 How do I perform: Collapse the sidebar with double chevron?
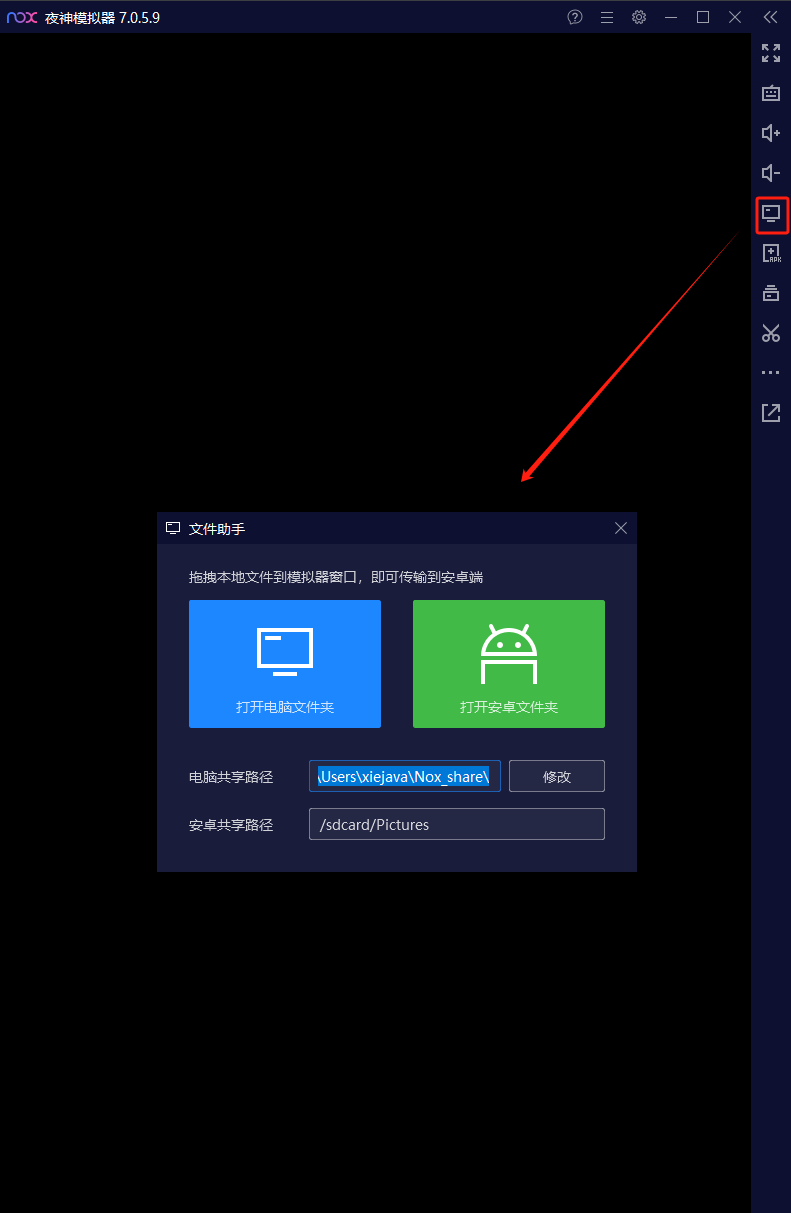pyautogui.click(x=770, y=17)
